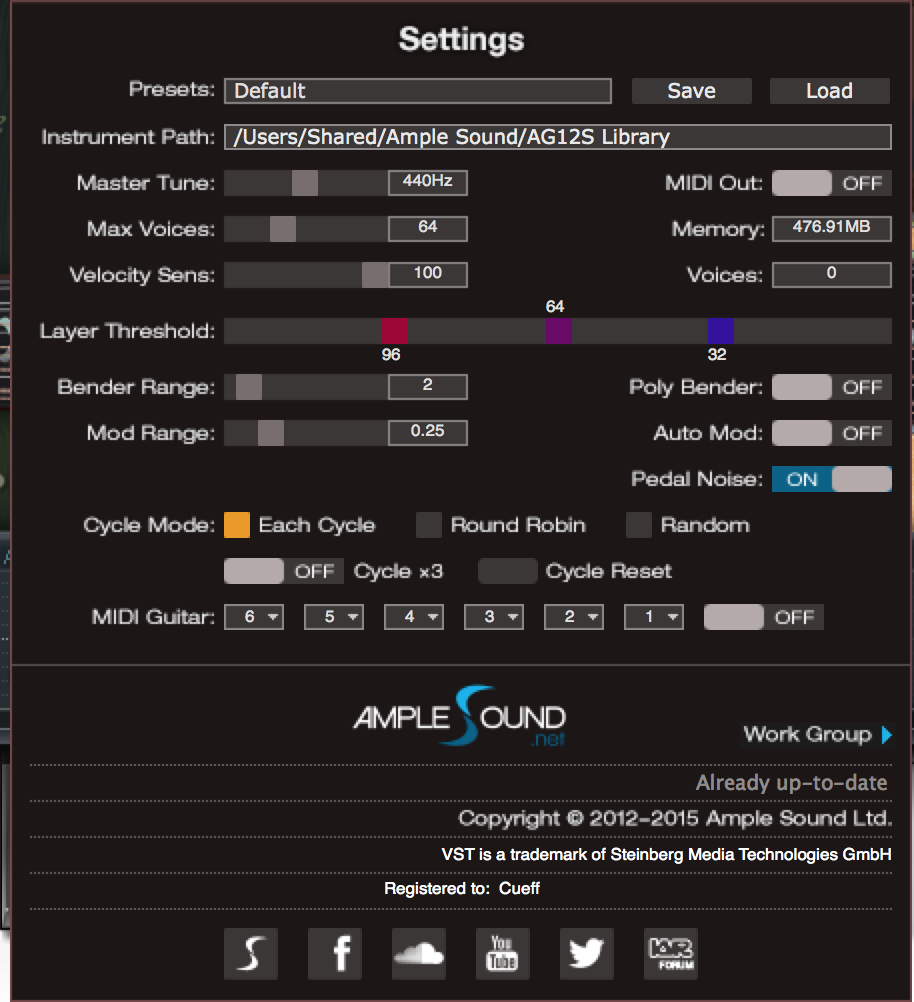The width and height of the screenshot is (914, 1002).
Task: Open MIDI Guitar string 3 dropdown
Action: pyautogui.click(x=493, y=616)
